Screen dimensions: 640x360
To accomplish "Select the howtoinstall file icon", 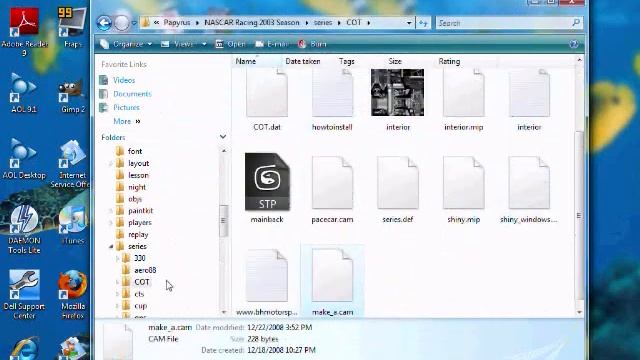I will (332, 93).
